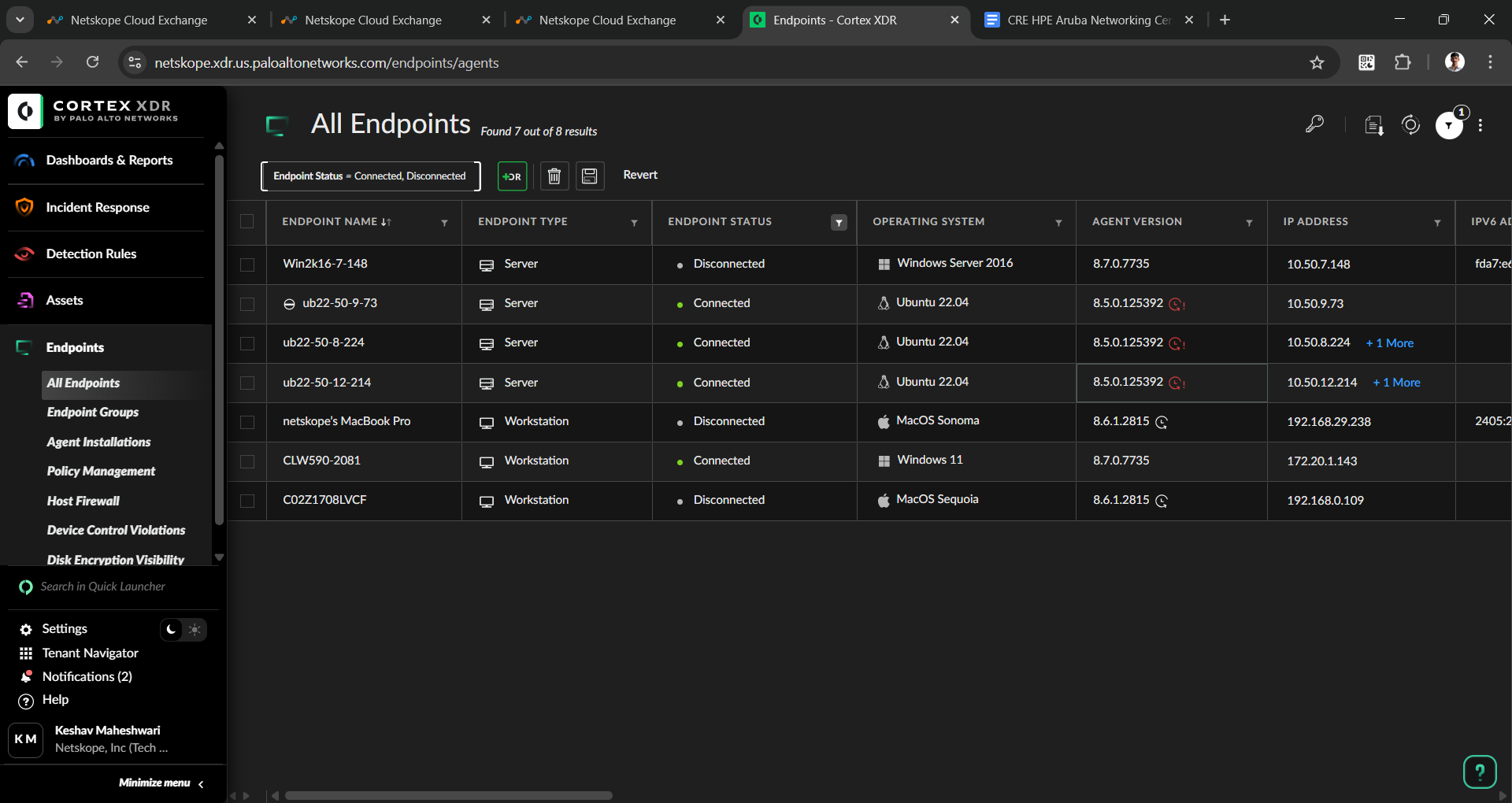Click the horizontal scrollbar at table bottom
The height and width of the screenshot is (803, 1512).
[x=449, y=795]
